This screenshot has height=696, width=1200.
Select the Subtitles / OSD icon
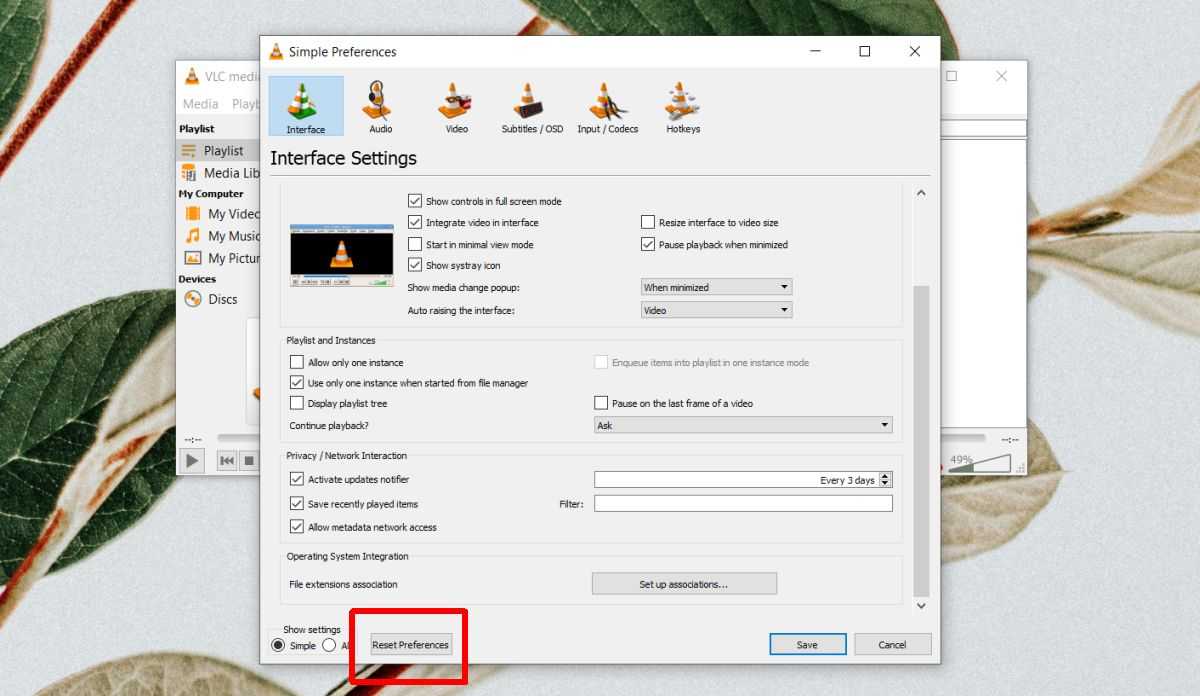click(x=531, y=106)
